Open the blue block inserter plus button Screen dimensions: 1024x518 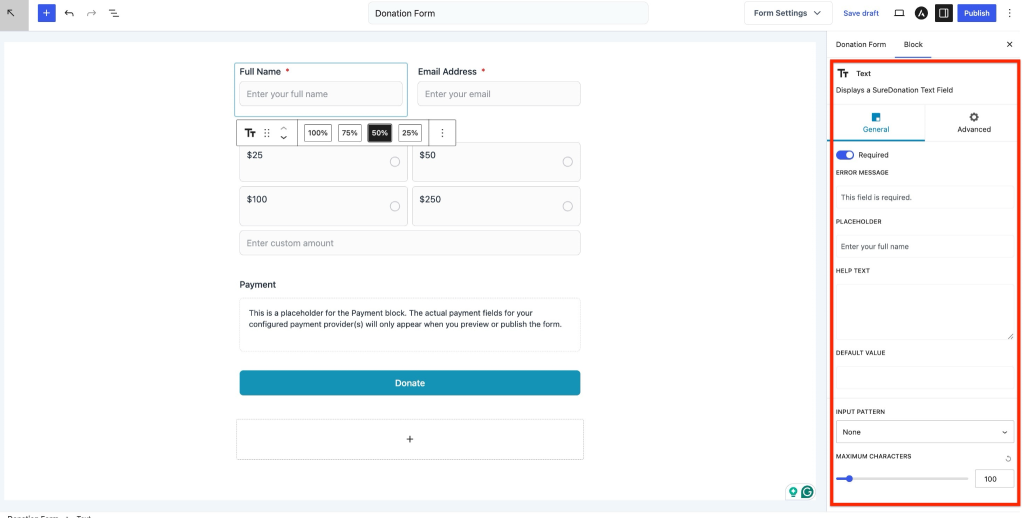(x=46, y=13)
